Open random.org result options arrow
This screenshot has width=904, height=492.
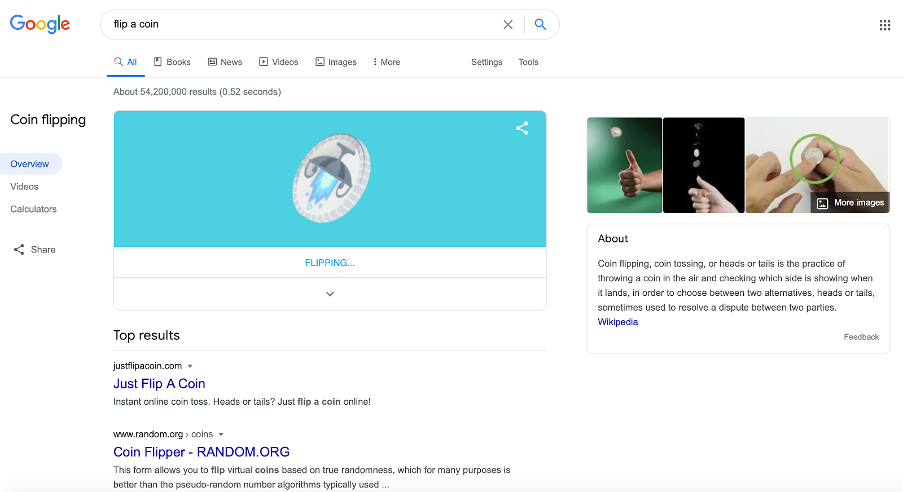click(221, 434)
